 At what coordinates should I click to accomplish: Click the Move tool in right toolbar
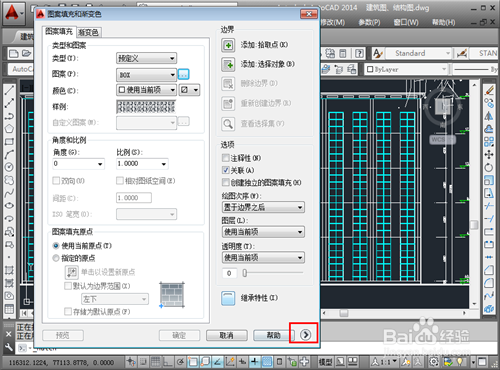click(489, 154)
